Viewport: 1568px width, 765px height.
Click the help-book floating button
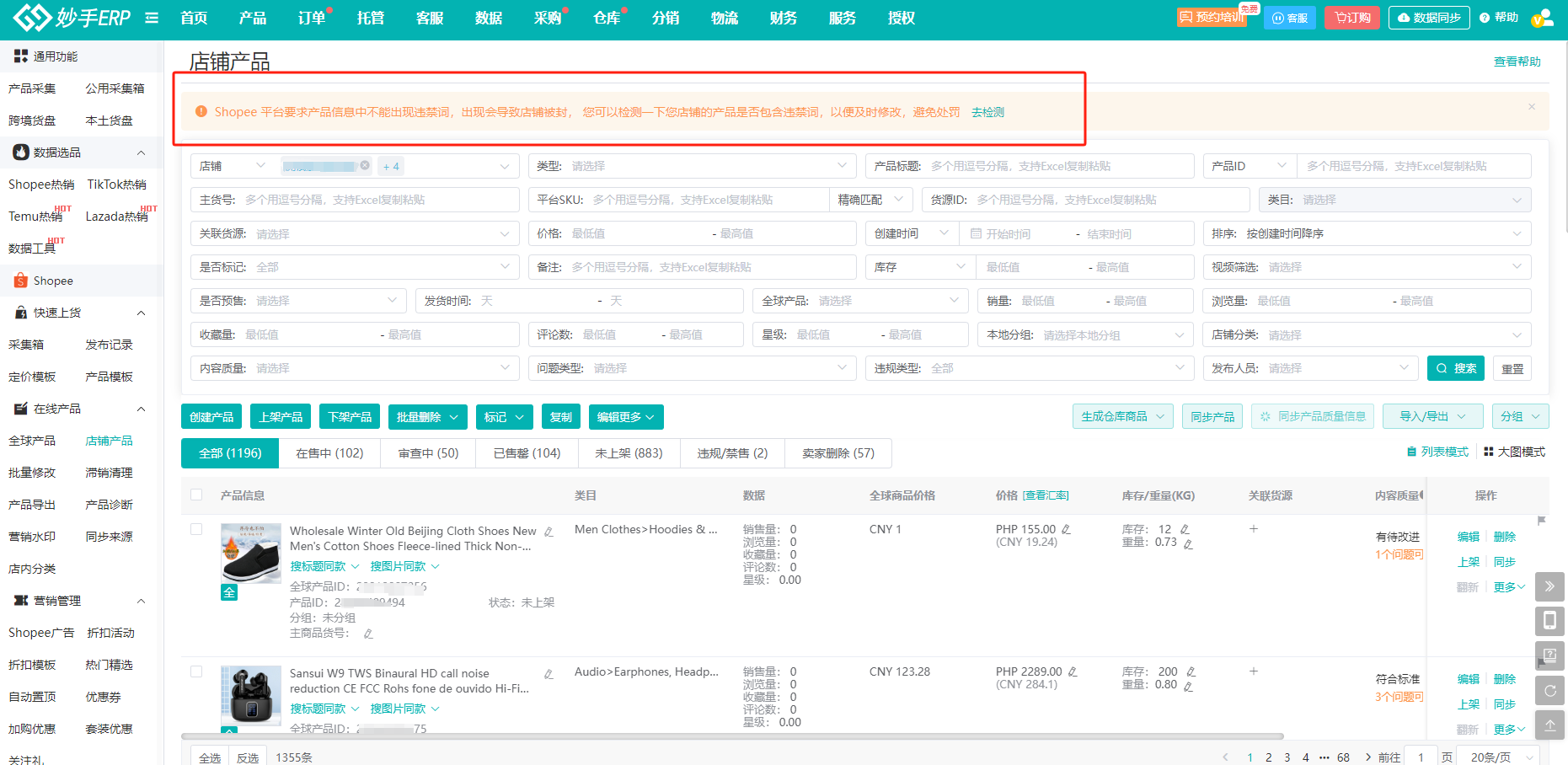tap(1549, 655)
